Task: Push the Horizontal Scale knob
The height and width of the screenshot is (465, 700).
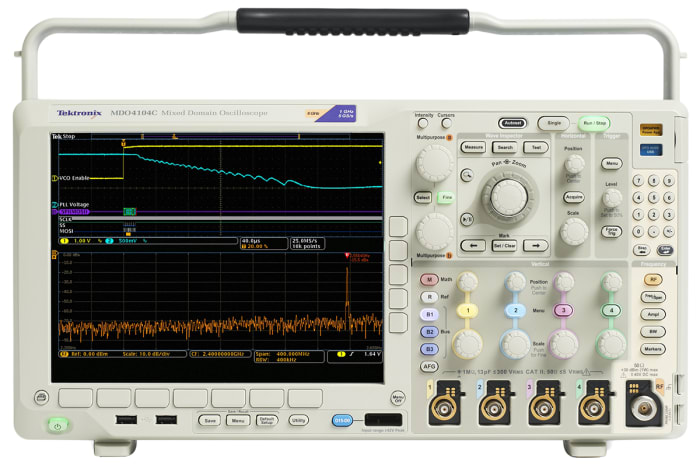Action: click(574, 232)
